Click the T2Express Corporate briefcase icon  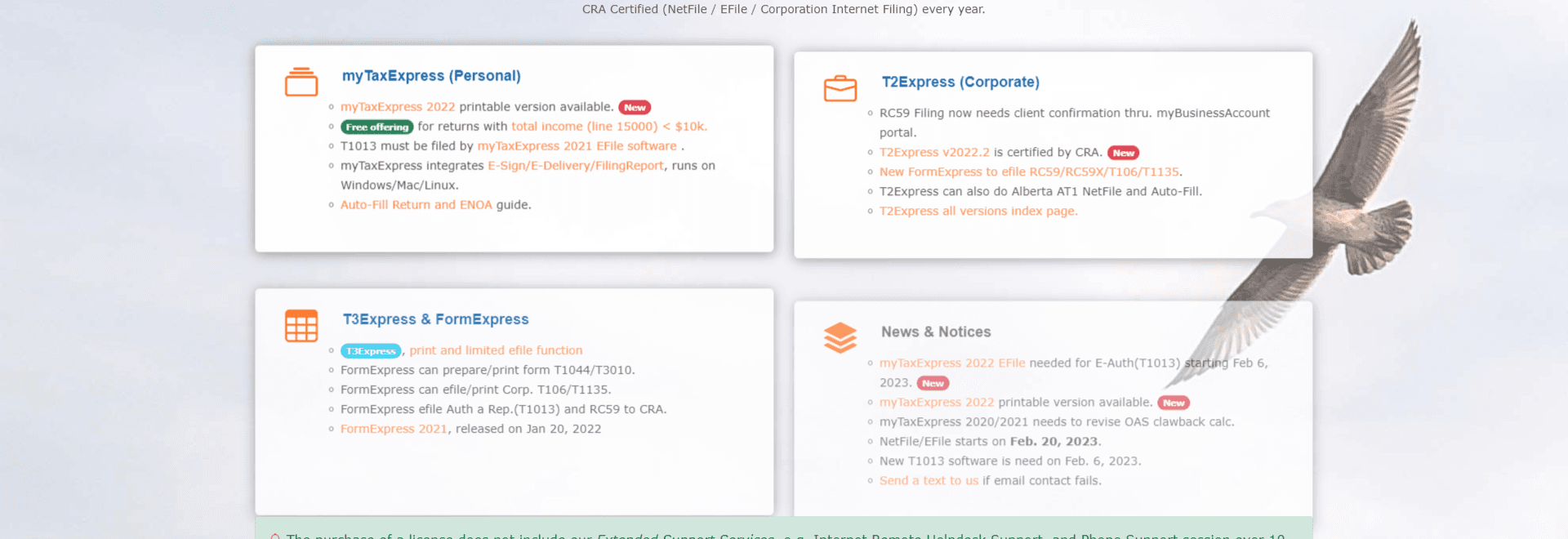pyautogui.click(x=840, y=88)
